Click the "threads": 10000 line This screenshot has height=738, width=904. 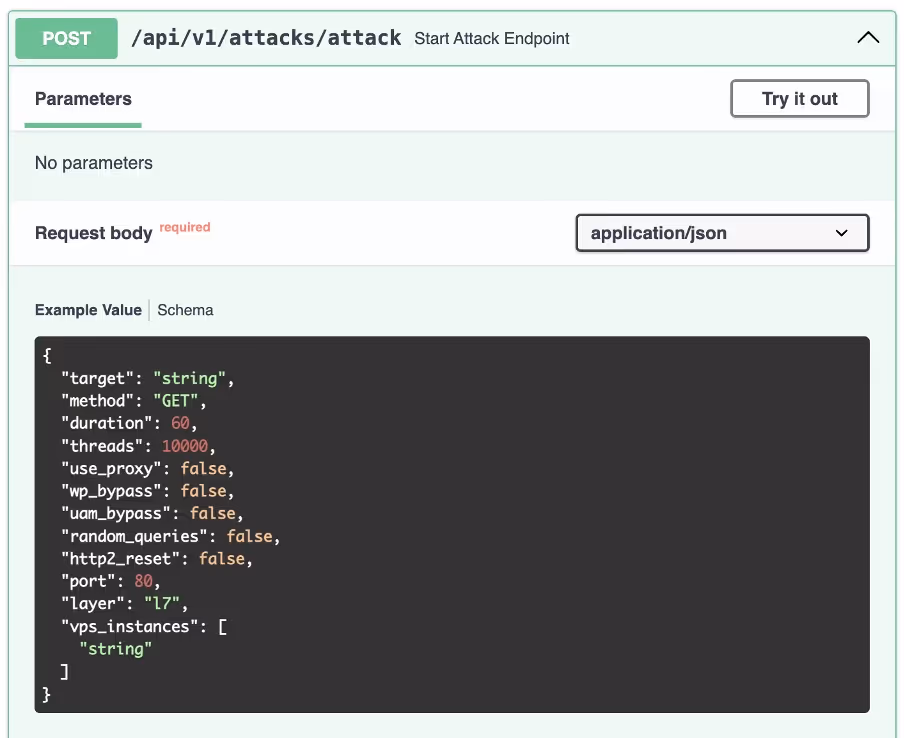pyautogui.click(x=138, y=446)
